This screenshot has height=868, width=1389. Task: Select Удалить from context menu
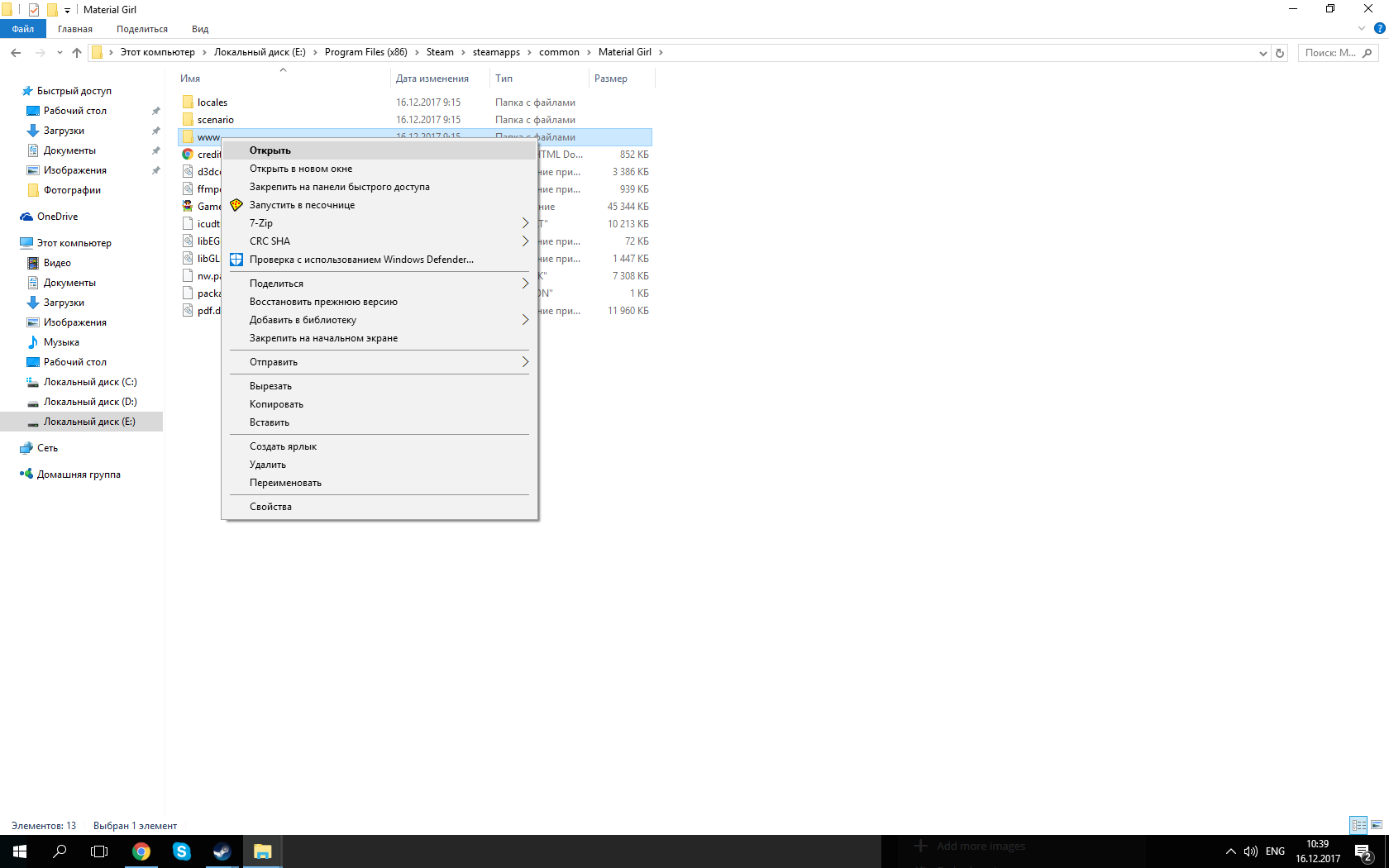[379, 465]
